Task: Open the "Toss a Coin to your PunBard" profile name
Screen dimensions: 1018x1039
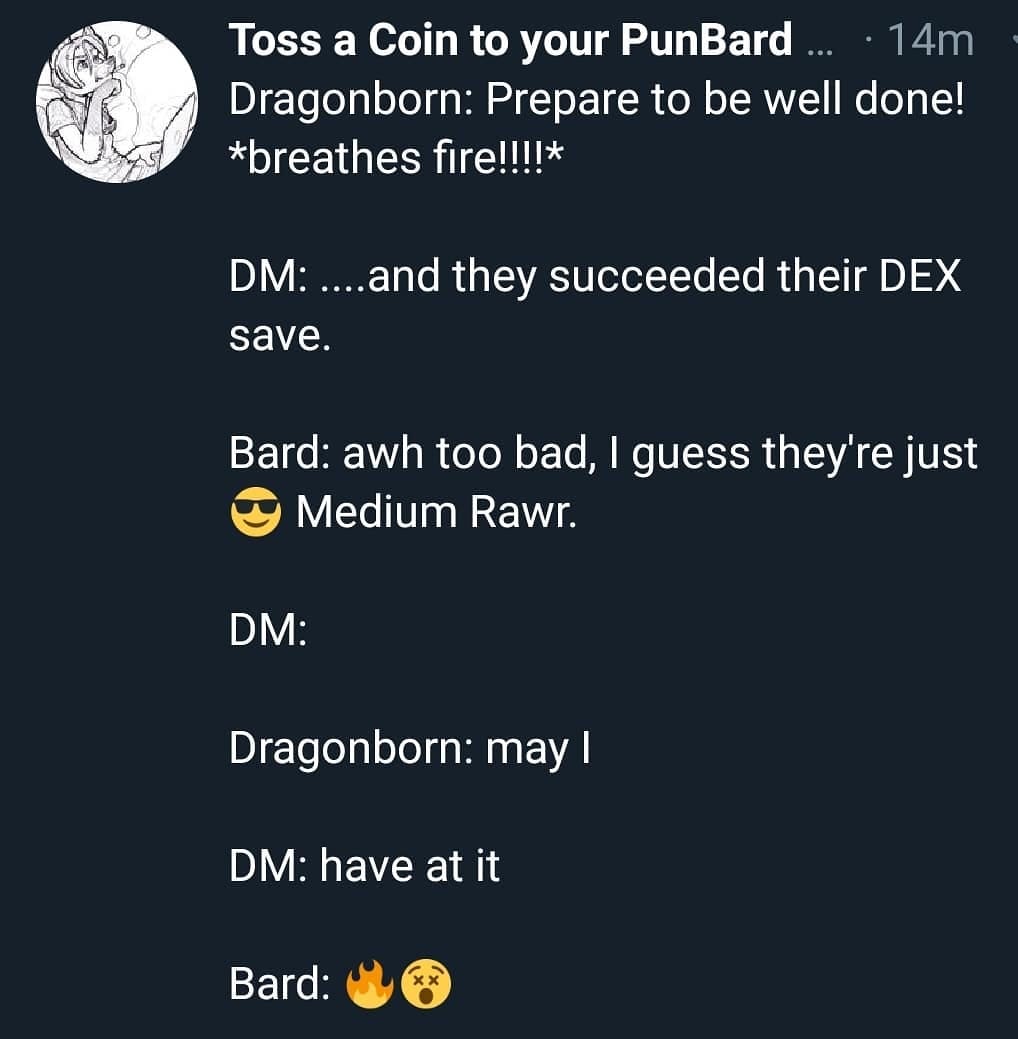Action: pos(510,40)
